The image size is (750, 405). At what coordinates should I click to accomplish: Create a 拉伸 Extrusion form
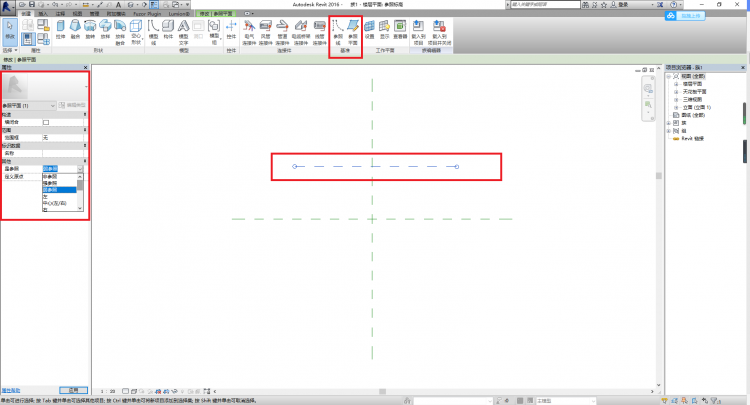60,30
